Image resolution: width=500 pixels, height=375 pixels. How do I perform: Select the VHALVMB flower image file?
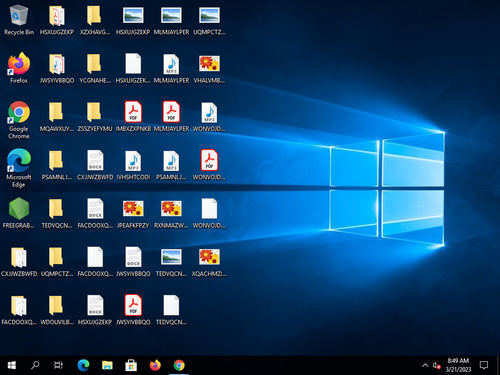pos(209,68)
